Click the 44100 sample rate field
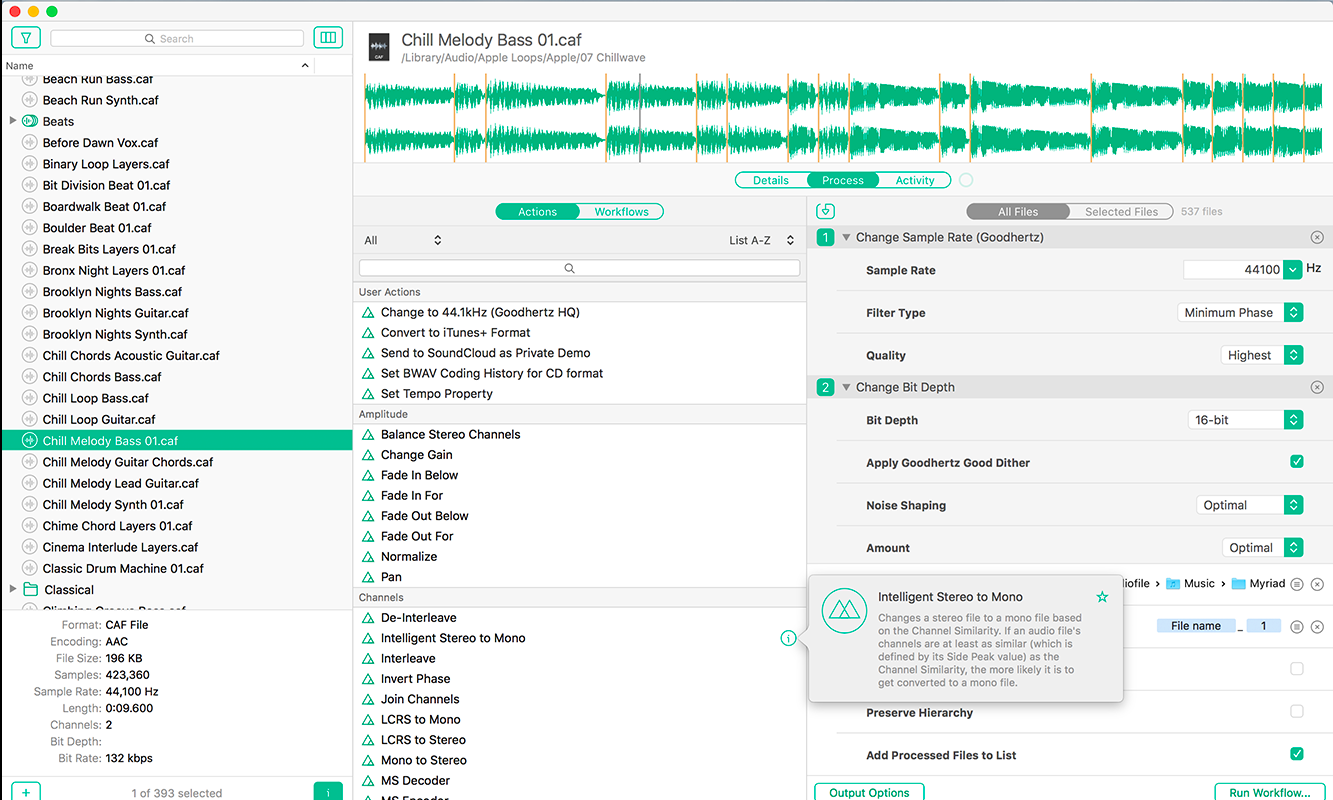This screenshot has height=800, width=1333. (x=1233, y=269)
